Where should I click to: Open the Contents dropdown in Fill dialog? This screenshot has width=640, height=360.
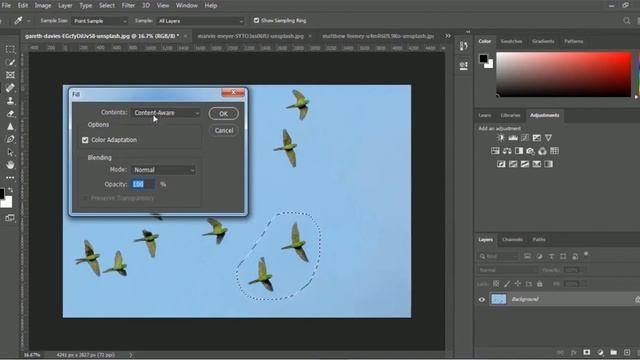pyautogui.click(x=166, y=113)
